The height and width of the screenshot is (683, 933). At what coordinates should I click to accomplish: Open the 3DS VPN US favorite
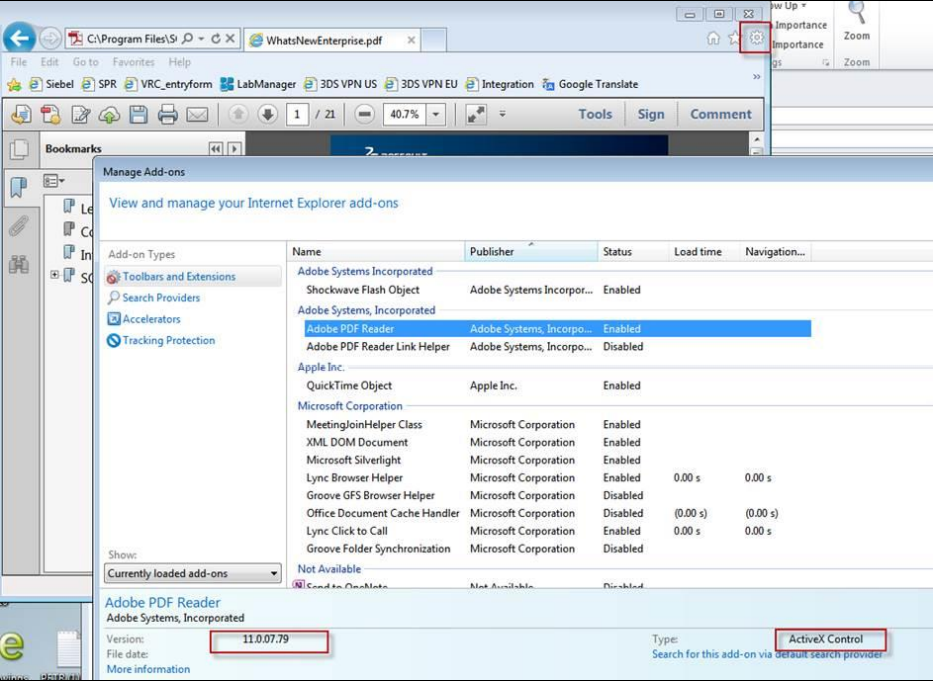click(x=340, y=84)
